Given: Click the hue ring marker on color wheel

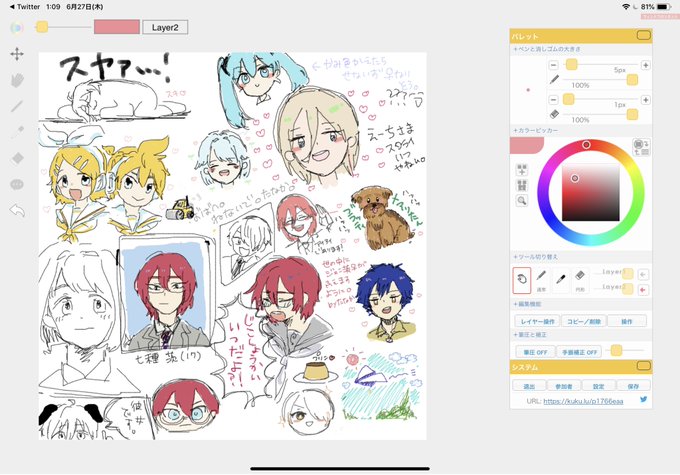Looking at the screenshot, I should pyautogui.click(x=586, y=144).
